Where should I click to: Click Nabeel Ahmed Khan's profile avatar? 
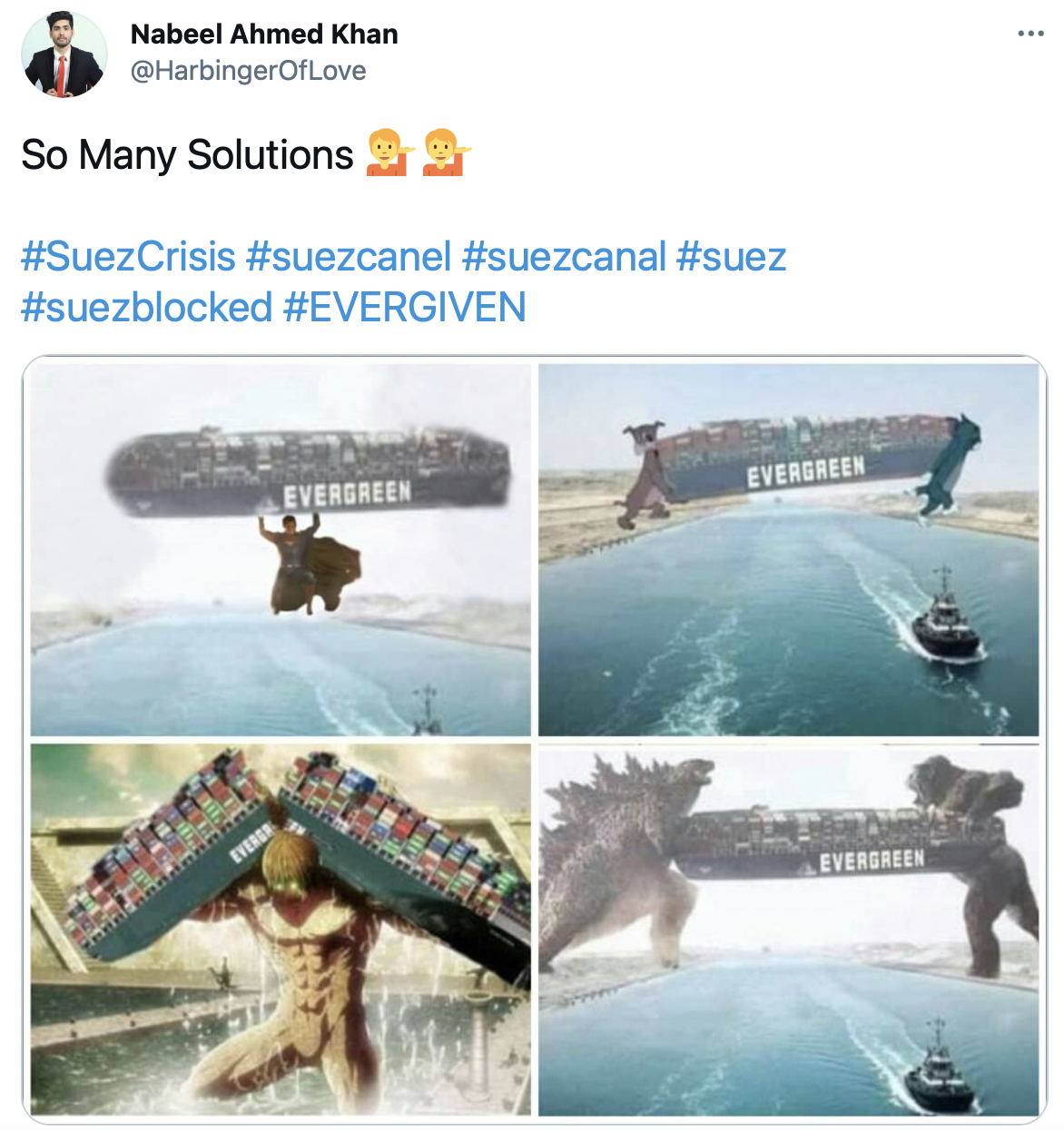64,54
